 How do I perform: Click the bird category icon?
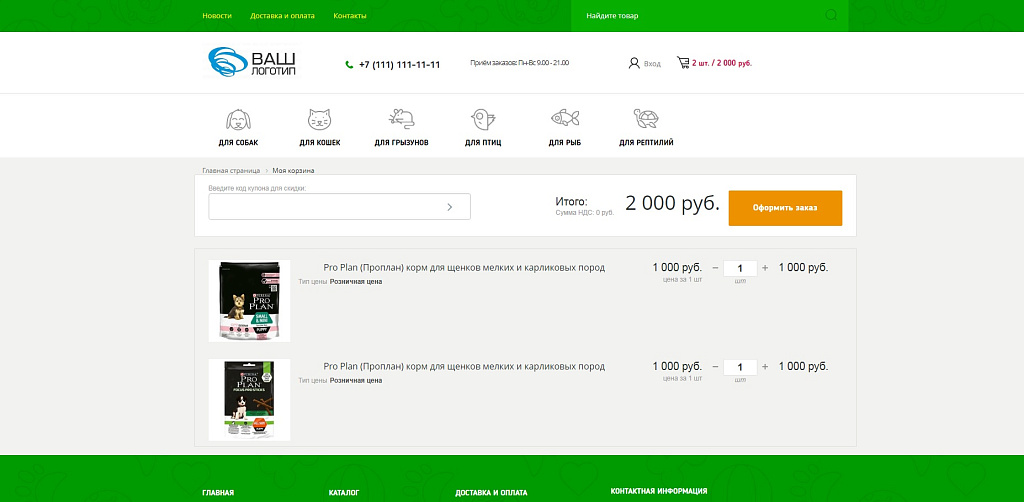coord(482,119)
